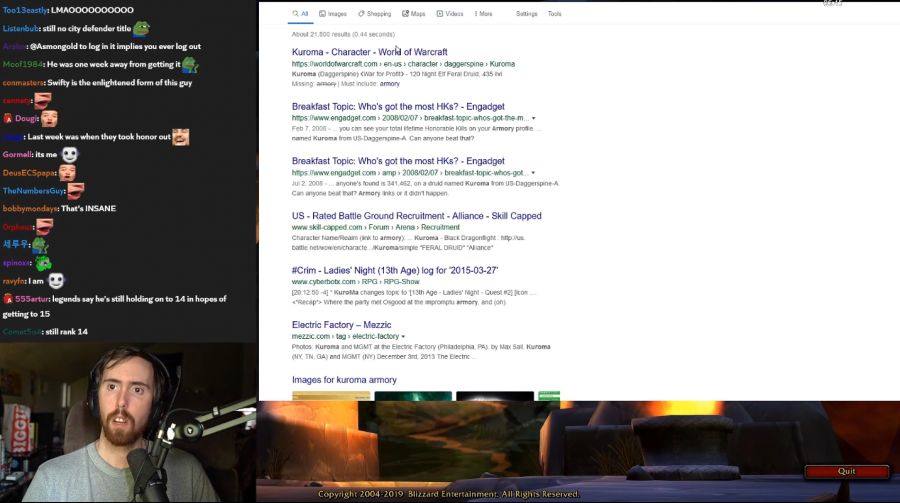
Task: Click the bobbymondays chat username
Action: pyautogui.click(x=29, y=208)
